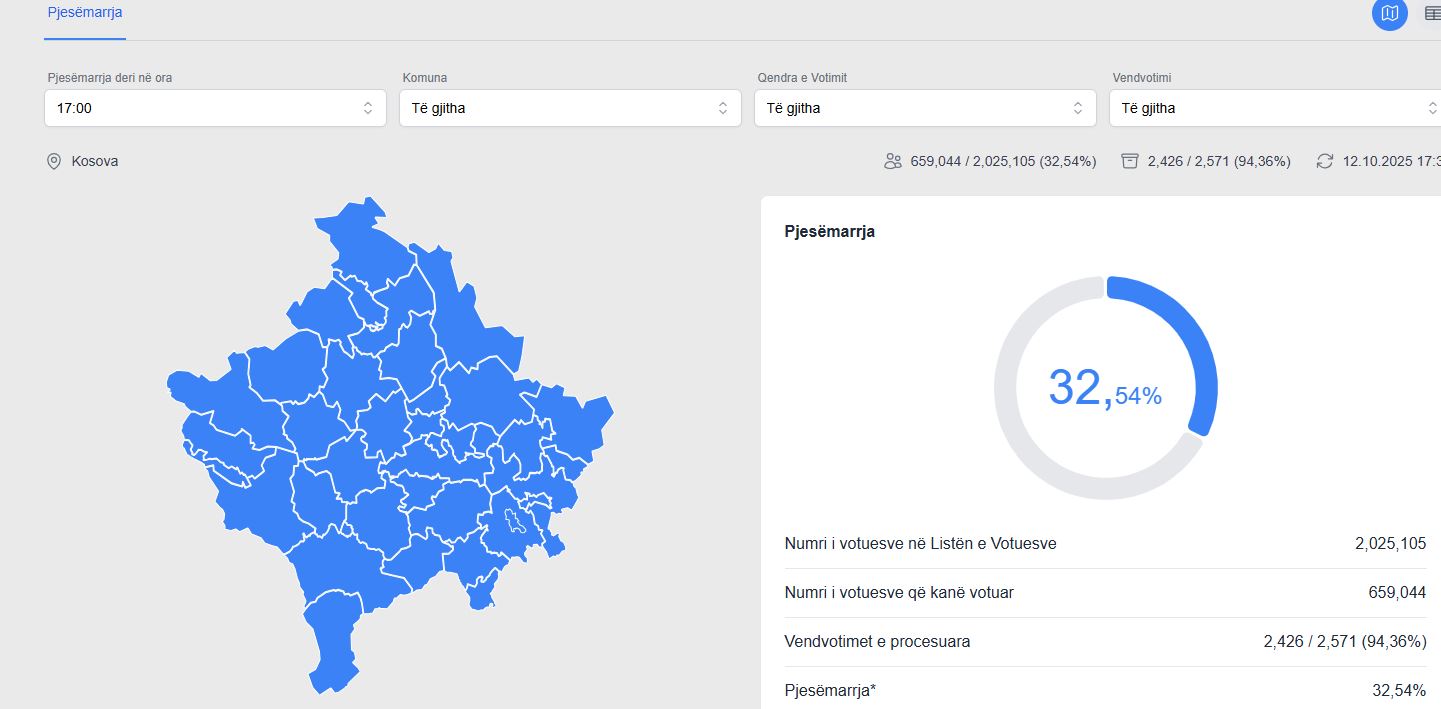The width and height of the screenshot is (1441, 709).
Task: Click the Numri i votuesve që kanë votuar row
Action: coord(1105,593)
